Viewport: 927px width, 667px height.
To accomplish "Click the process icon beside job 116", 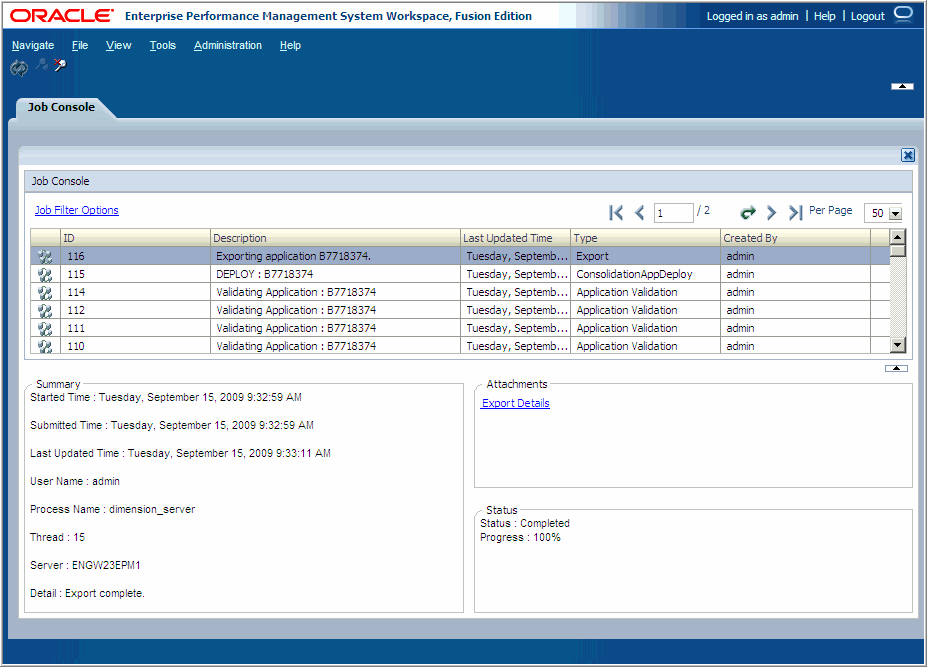I will click(44, 255).
